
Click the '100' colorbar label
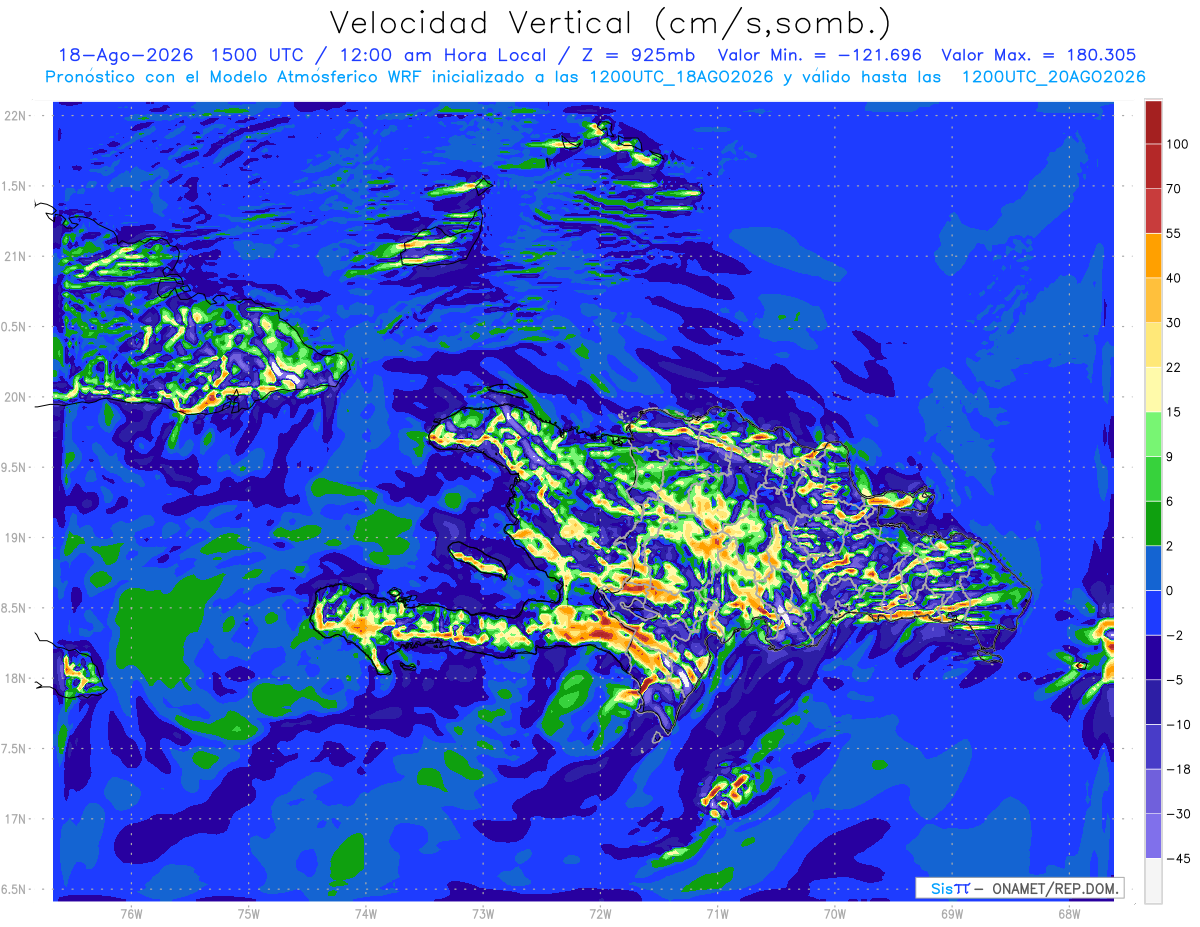coord(1177,145)
